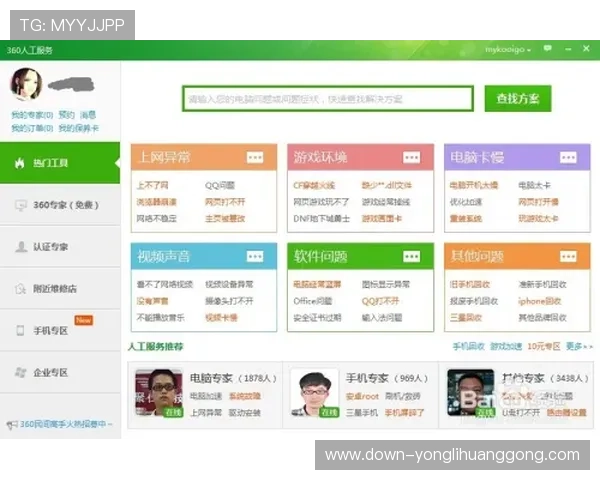Open 我的专家(0) link
Screen dimensions: 600x480
tap(32, 115)
